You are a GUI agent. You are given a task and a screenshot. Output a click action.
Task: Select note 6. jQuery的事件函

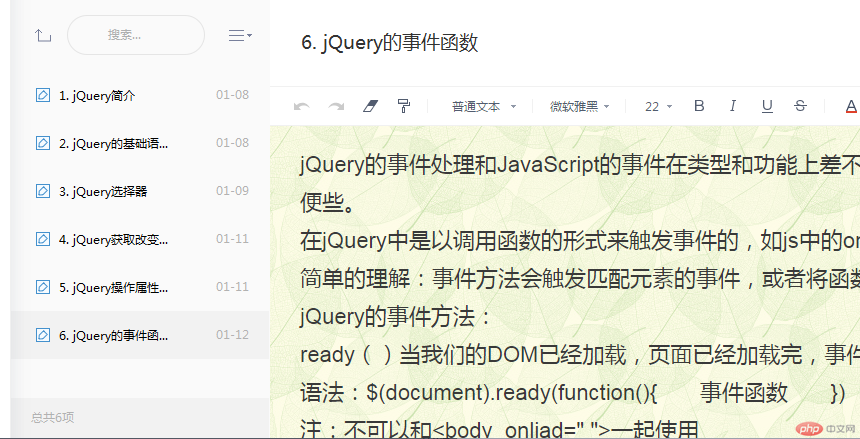[x=140, y=335]
